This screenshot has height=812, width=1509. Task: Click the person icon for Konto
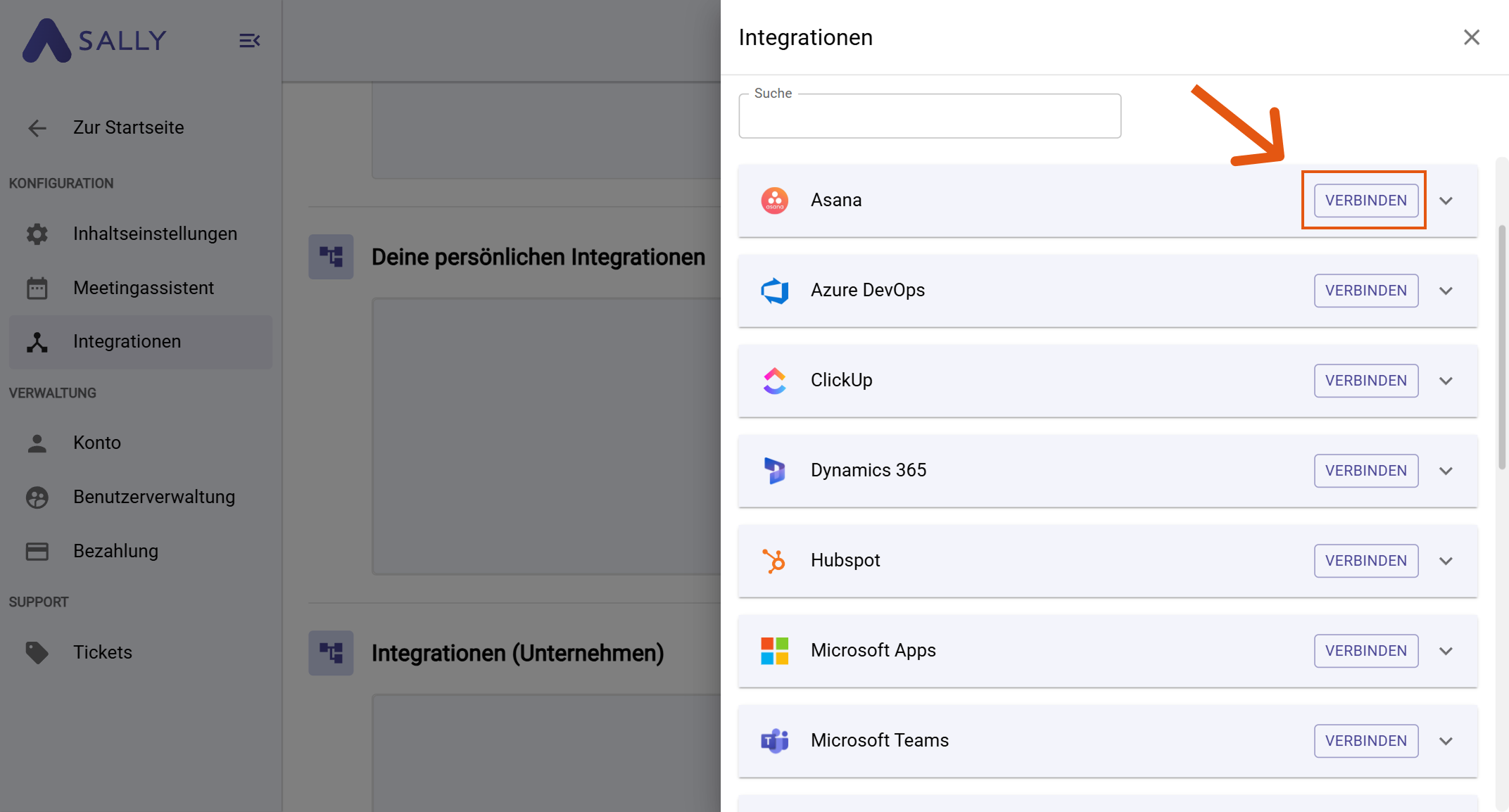(37, 443)
